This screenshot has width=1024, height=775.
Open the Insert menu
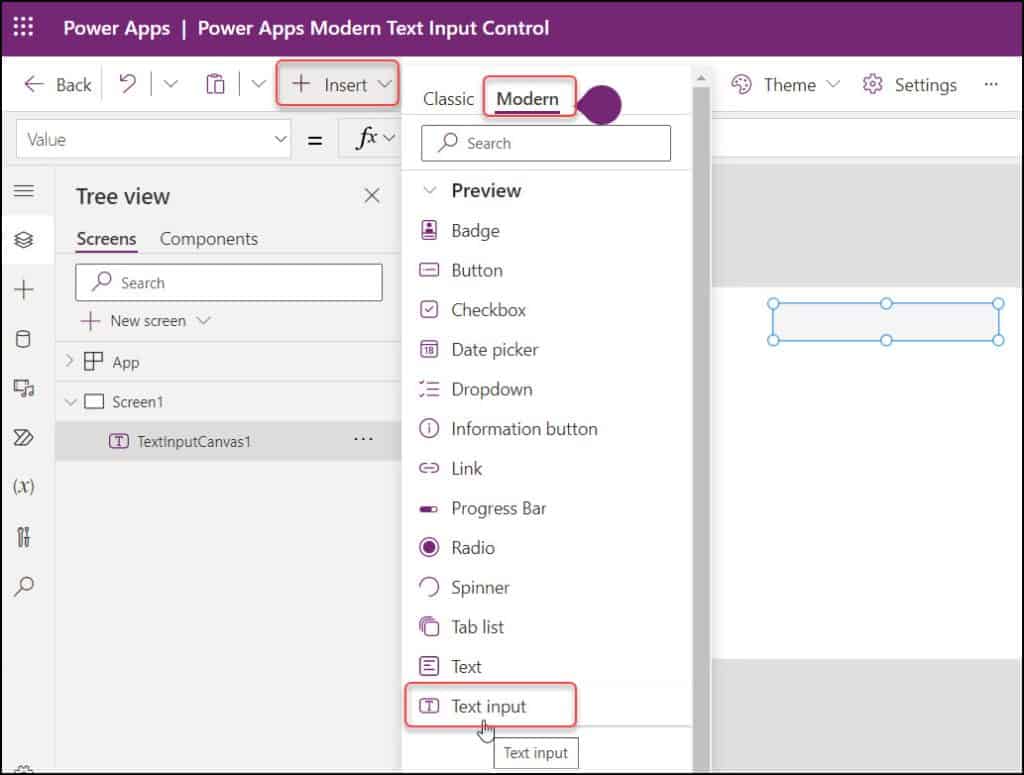pyautogui.click(x=338, y=84)
